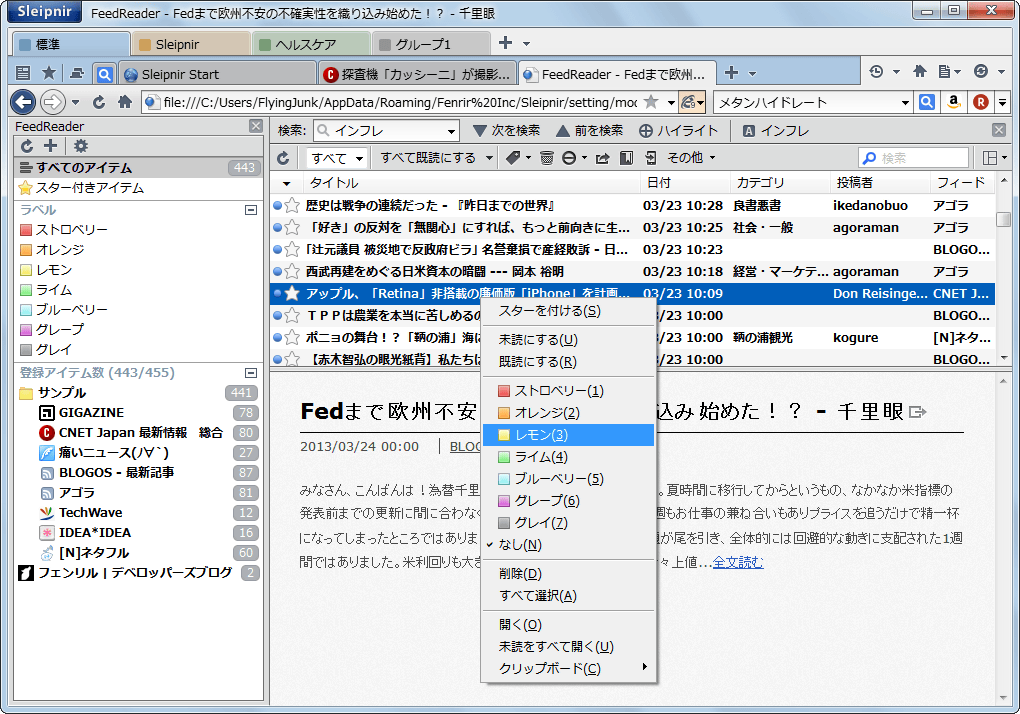This screenshot has height=714, width=1020.
Task: Apply レモン(3) yellow label from menu
Action: pos(568,435)
